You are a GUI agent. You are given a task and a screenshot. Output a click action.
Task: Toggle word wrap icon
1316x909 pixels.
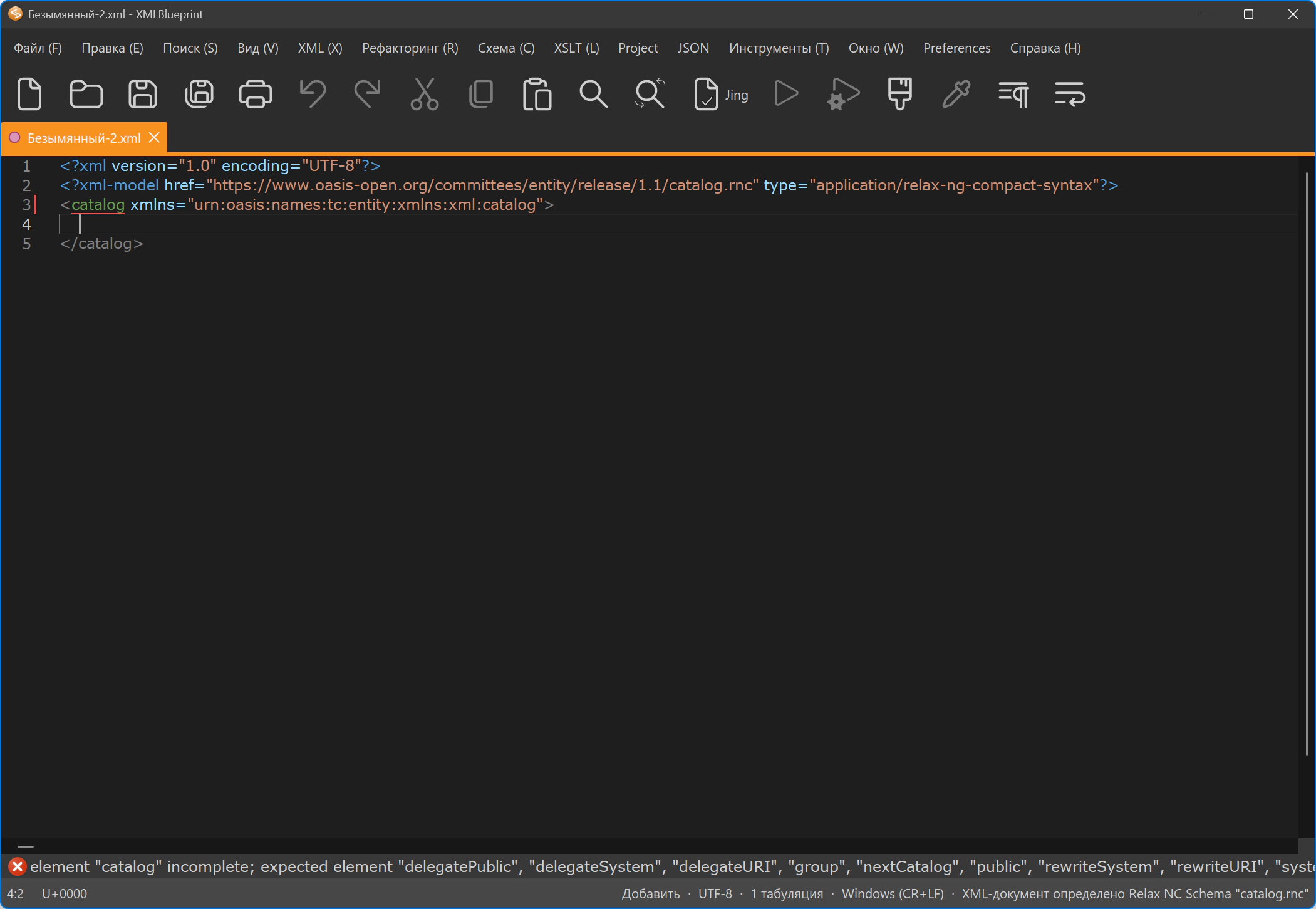(x=1070, y=95)
